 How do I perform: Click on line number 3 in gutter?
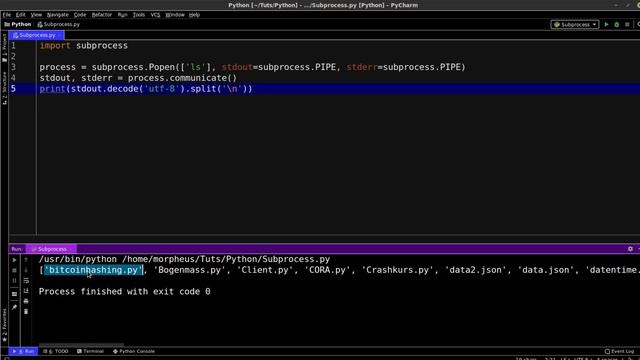tap(13, 67)
